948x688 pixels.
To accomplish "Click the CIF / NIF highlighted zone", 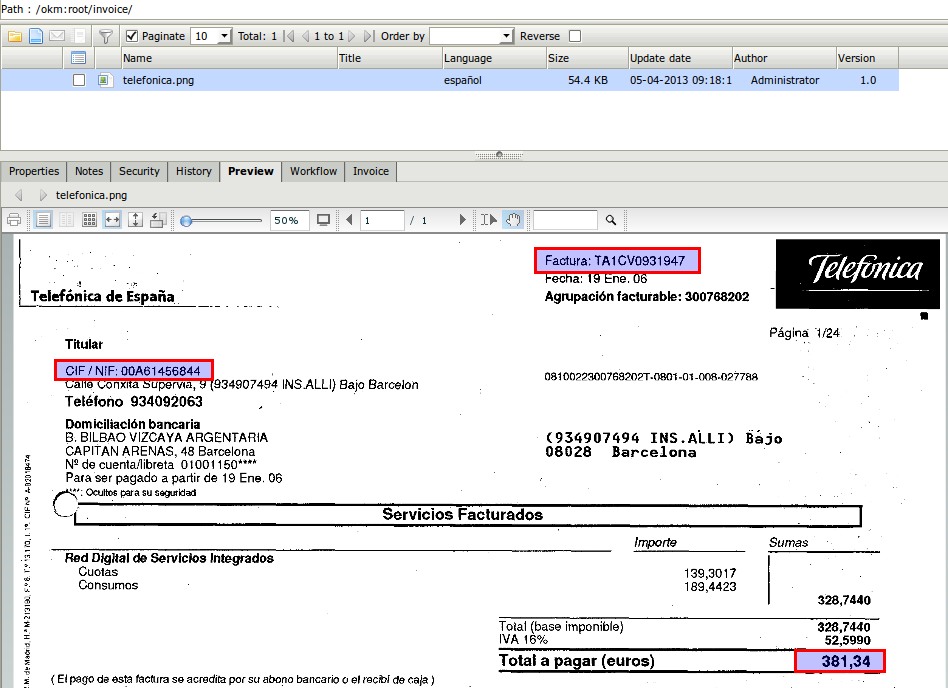I will click(x=134, y=370).
